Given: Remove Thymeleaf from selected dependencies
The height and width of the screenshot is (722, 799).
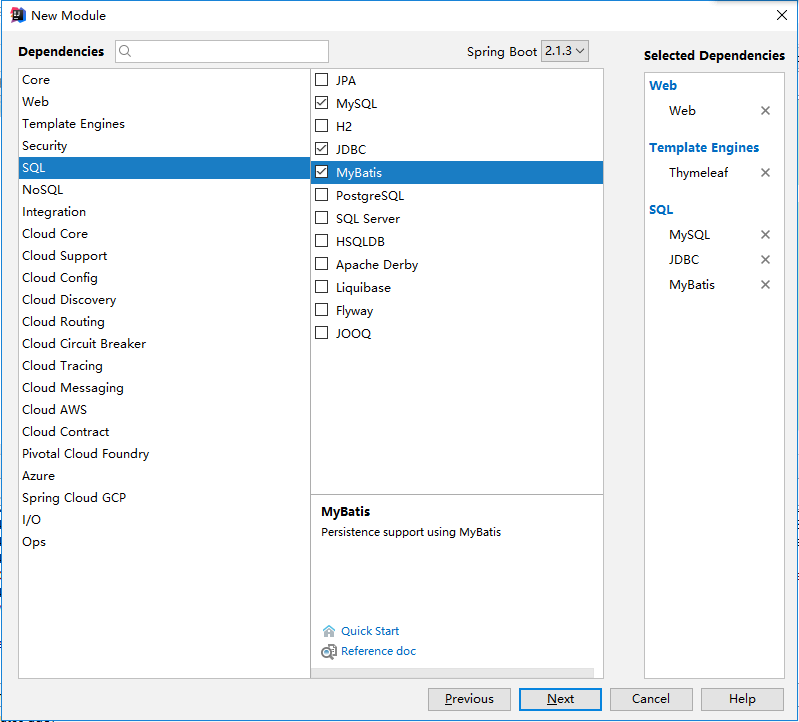Looking at the screenshot, I should 765,173.
